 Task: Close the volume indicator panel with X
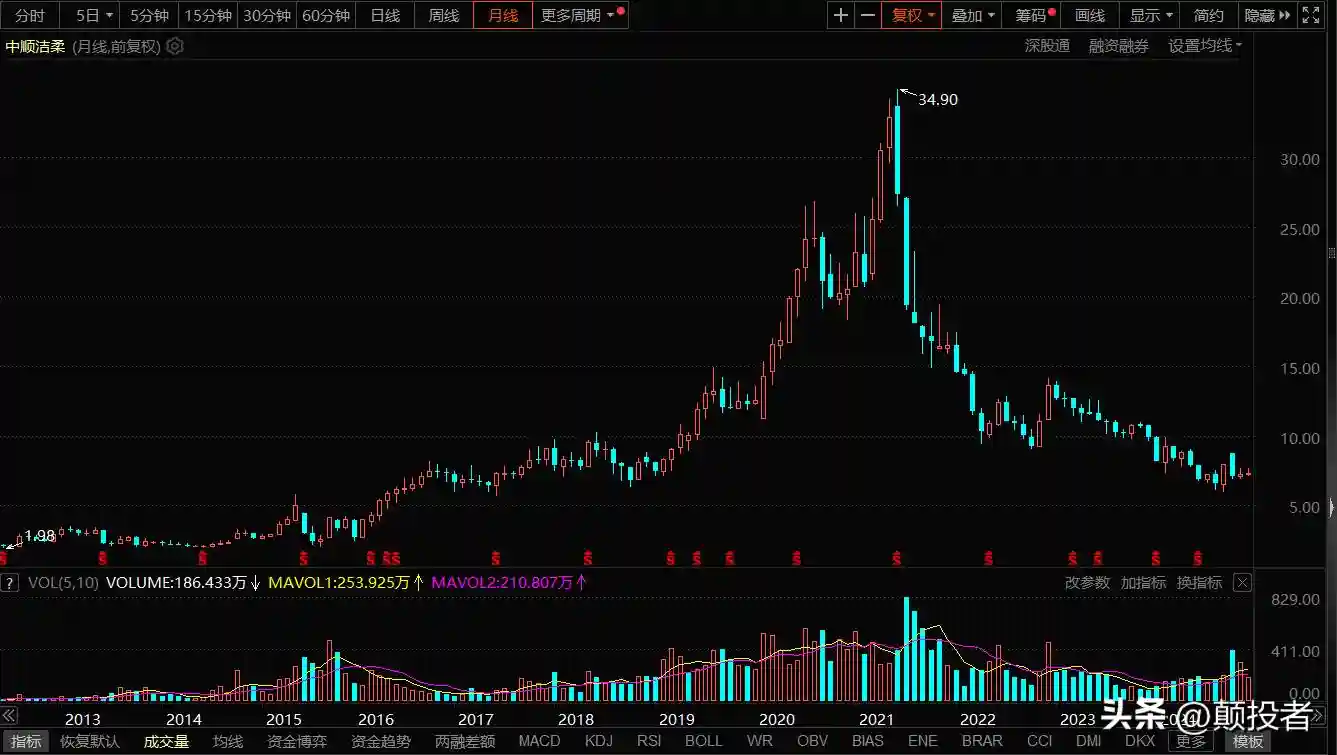click(x=1241, y=582)
